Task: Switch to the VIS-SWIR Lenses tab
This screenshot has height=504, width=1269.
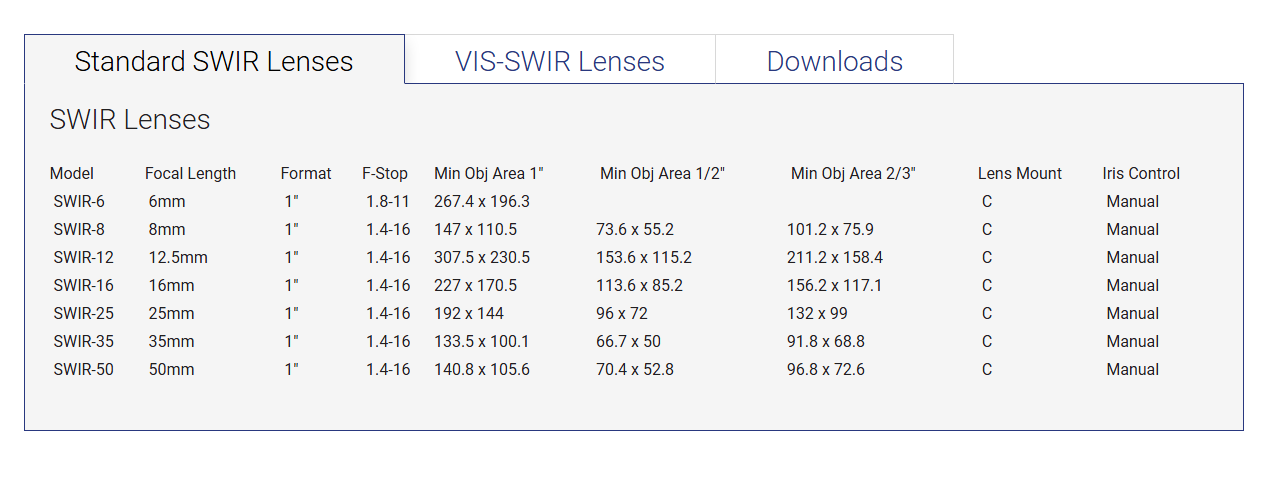Action: 559,61
